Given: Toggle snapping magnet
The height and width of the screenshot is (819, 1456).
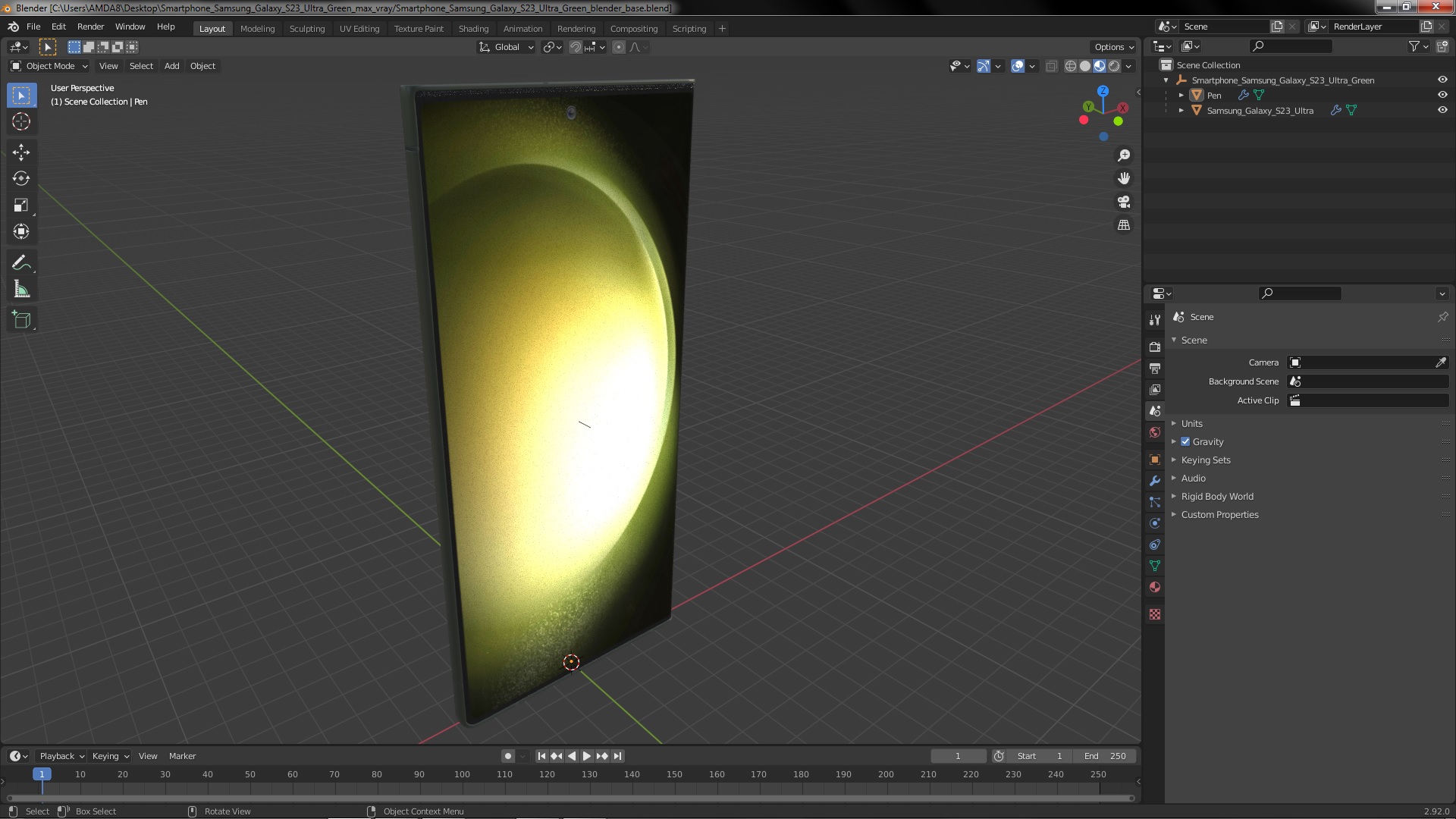Looking at the screenshot, I should [x=576, y=47].
